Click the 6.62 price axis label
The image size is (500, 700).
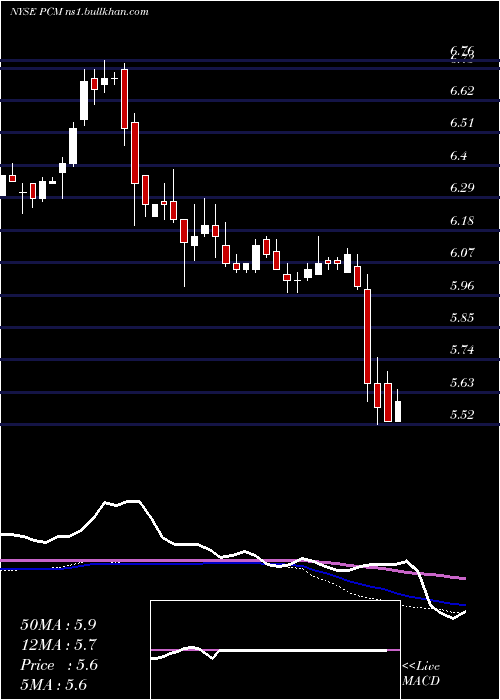462,91
